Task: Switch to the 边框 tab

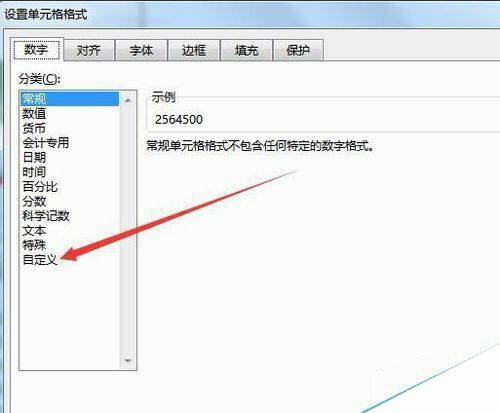Action: tap(194, 50)
